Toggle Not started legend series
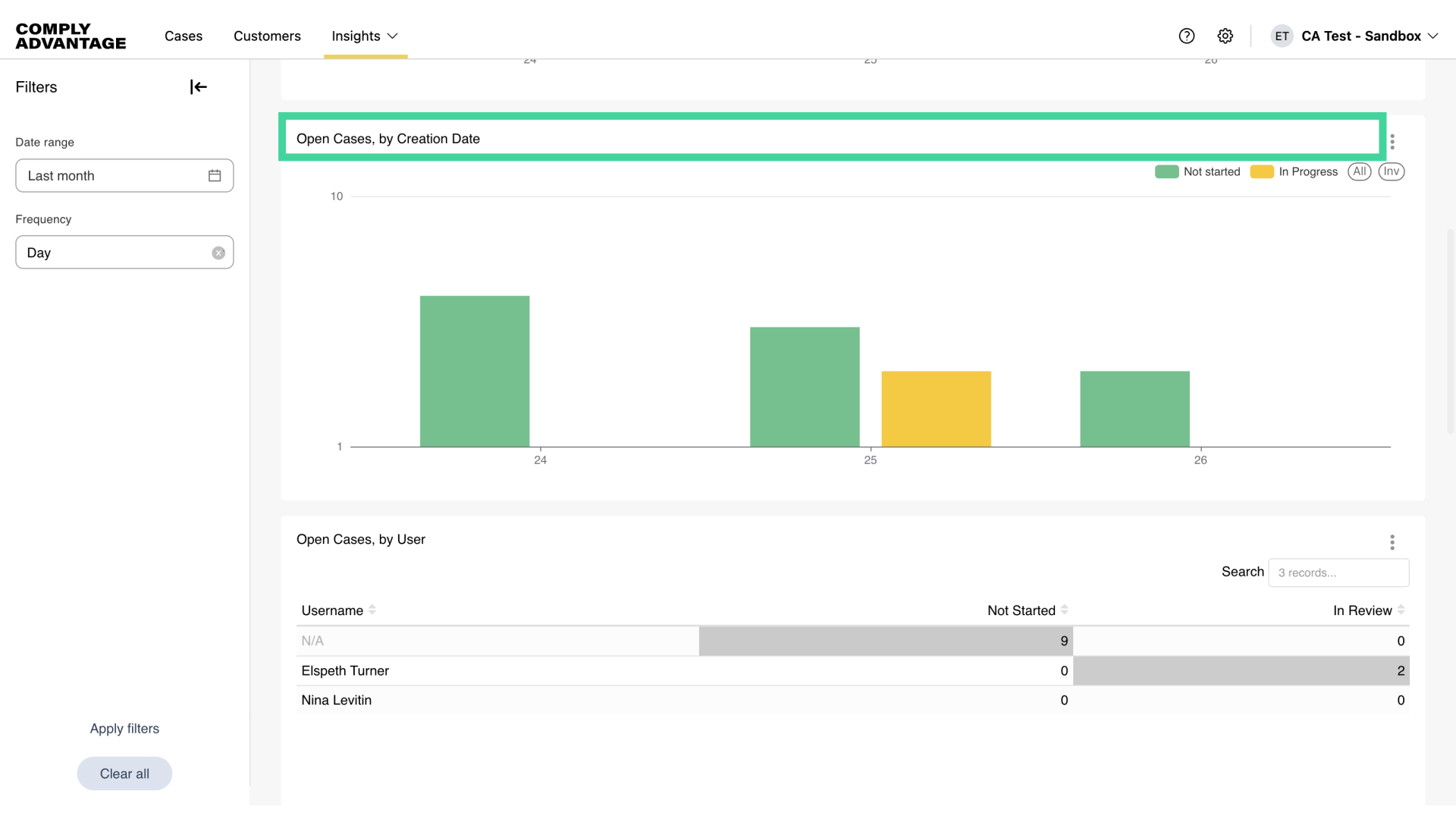The height and width of the screenshot is (819, 1456). pos(1197,171)
